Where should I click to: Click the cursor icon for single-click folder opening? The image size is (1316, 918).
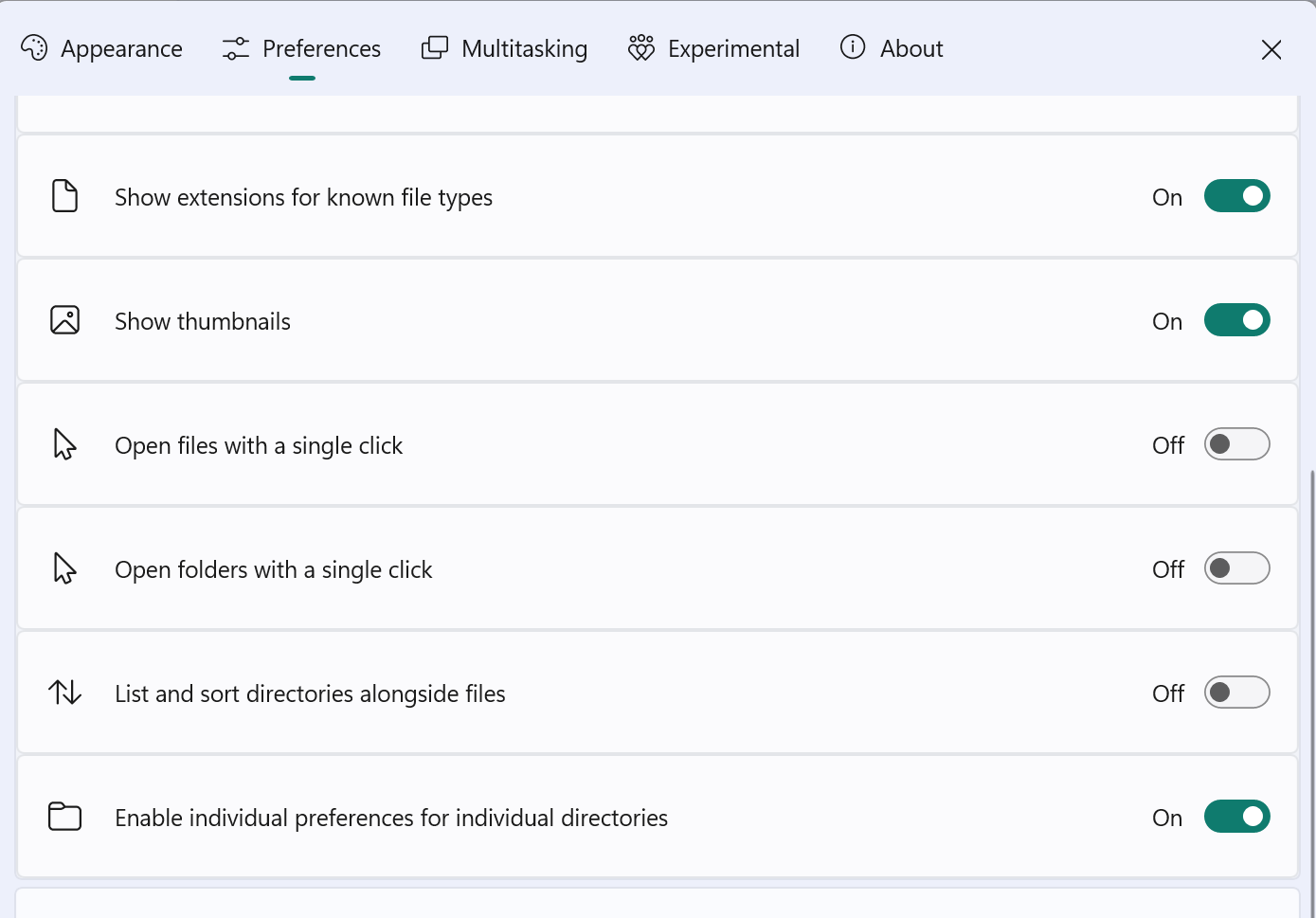64,568
